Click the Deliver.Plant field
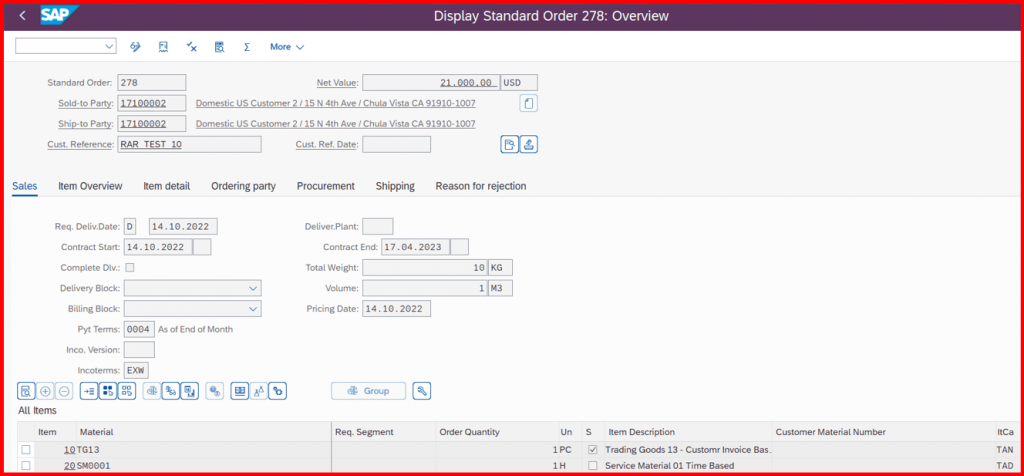This screenshot has width=1024, height=476. tap(377, 227)
